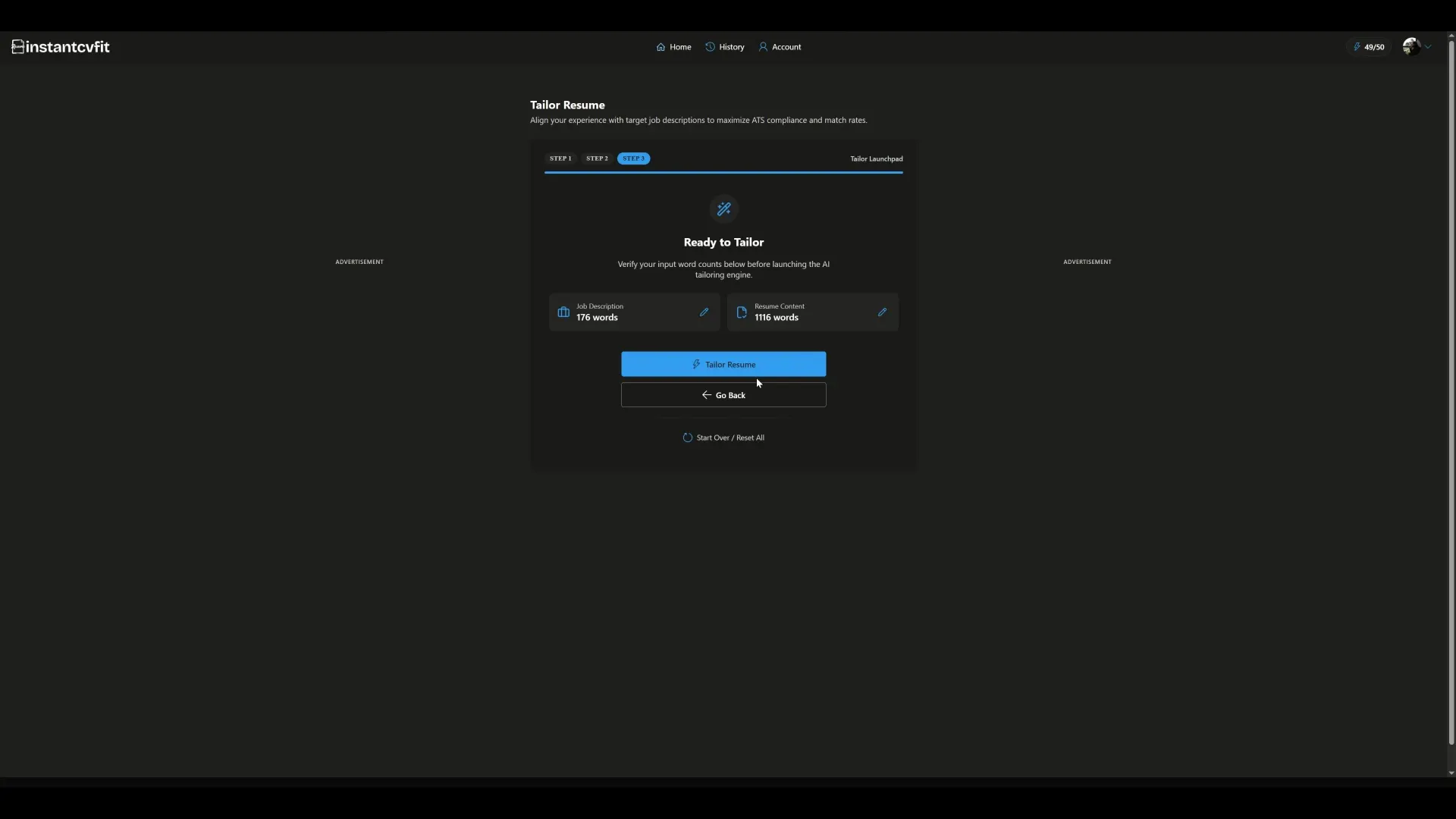Click the Ready to Tailor heading
Screen dimensions: 1456x819
click(x=723, y=243)
